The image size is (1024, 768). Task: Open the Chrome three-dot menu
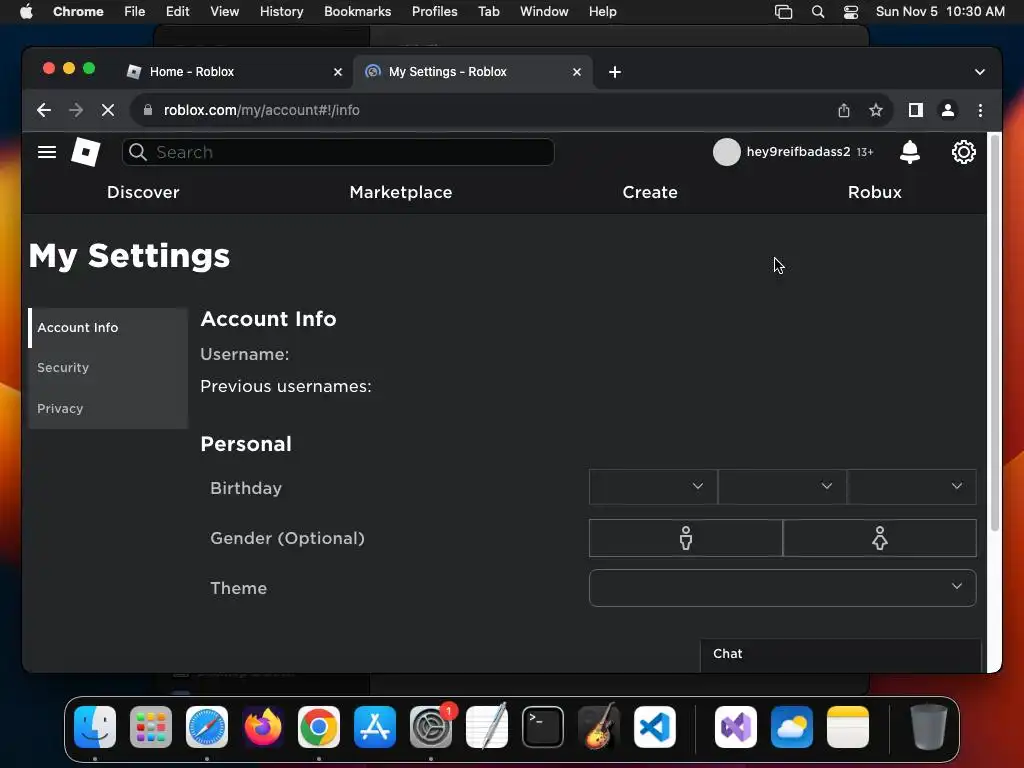coord(980,110)
